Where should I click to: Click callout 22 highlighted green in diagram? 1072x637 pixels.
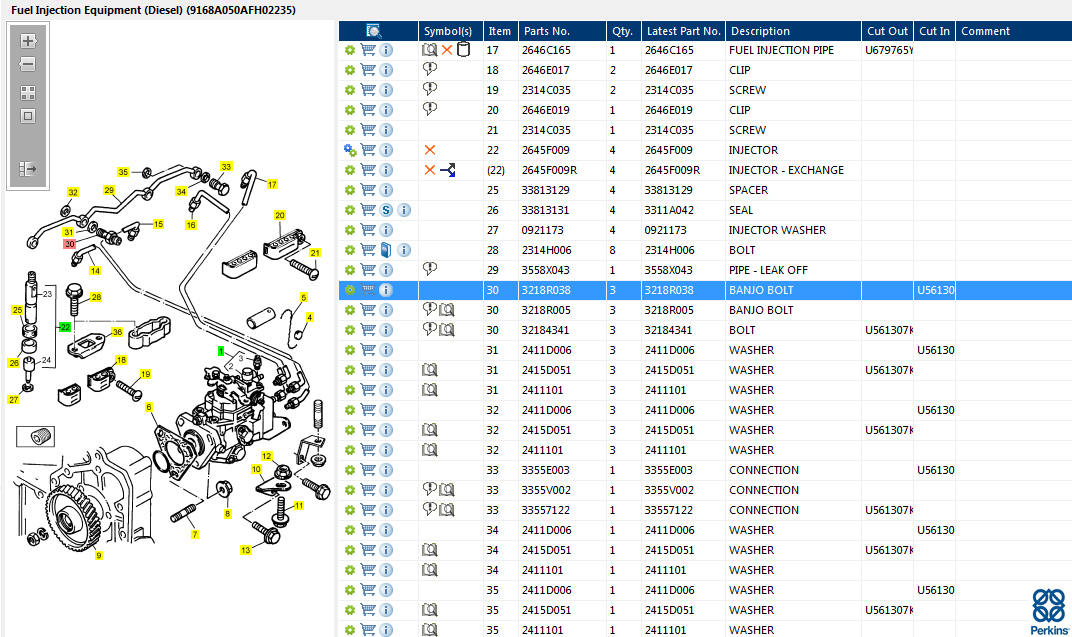(x=65, y=327)
